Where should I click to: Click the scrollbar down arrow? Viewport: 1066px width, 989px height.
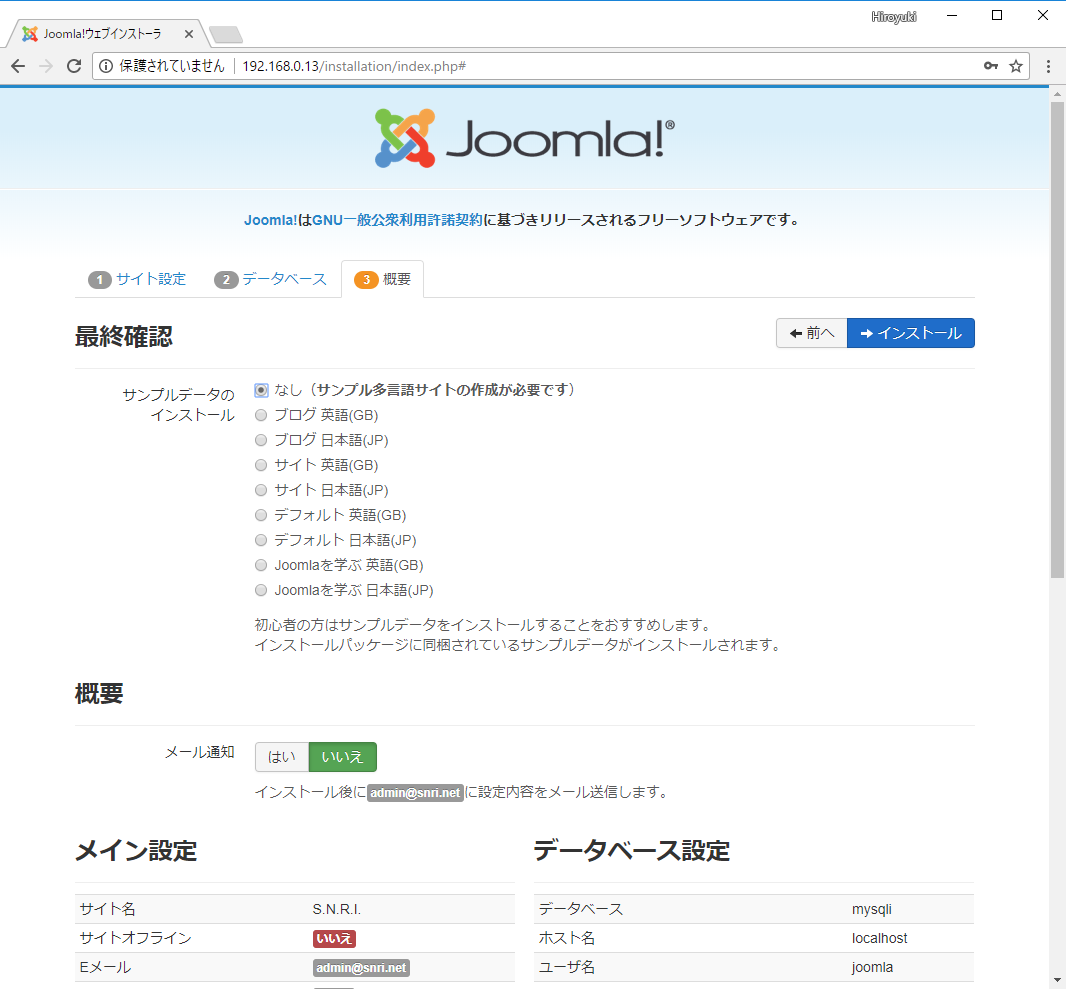click(1057, 981)
